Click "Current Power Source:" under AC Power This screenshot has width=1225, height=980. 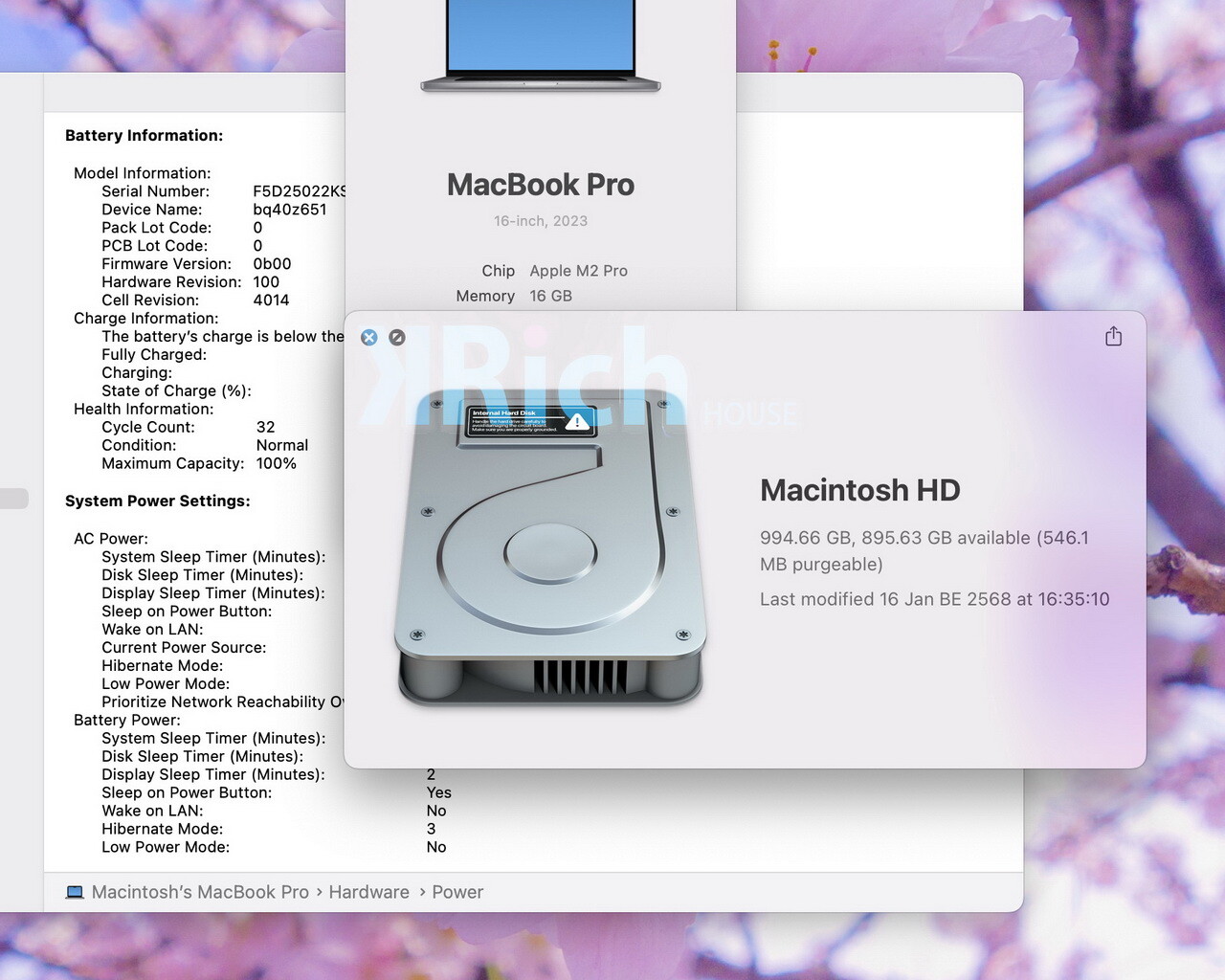(184, 648)
